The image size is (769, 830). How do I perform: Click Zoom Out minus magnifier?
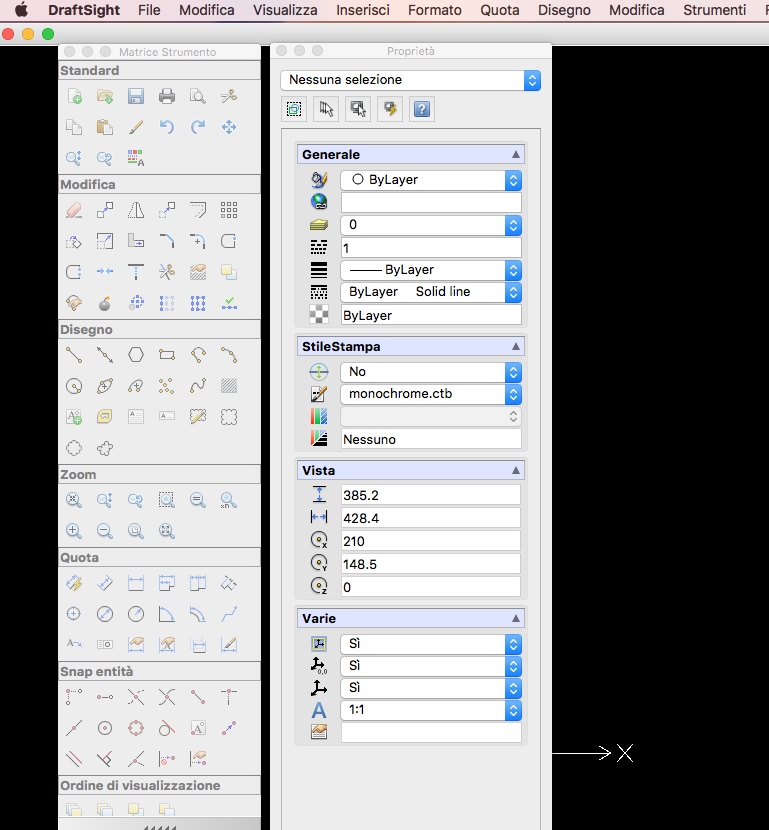coord(105,530)
